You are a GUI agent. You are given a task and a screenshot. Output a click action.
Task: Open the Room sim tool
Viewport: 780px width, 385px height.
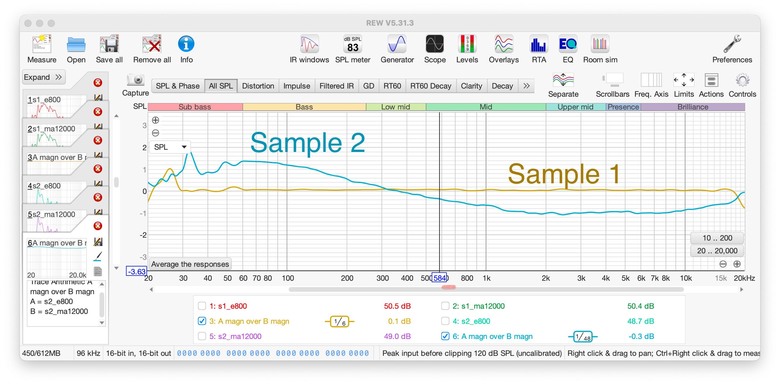(x=600, y=44)
